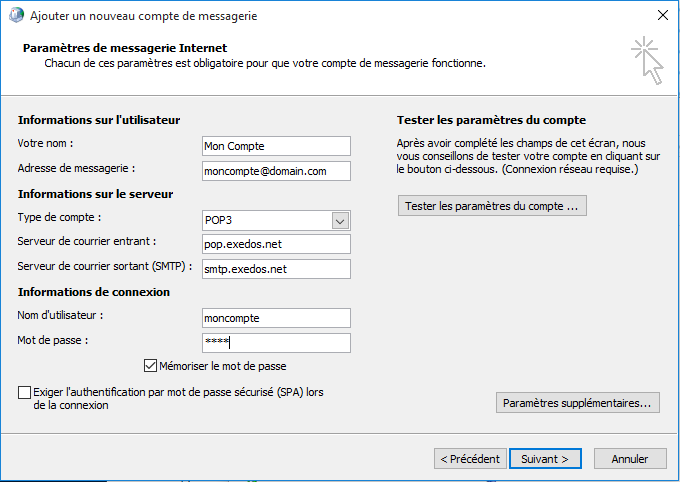The image size is (680, 482).
Task: Click into the Mot de passe field
Action: point(276,343)
